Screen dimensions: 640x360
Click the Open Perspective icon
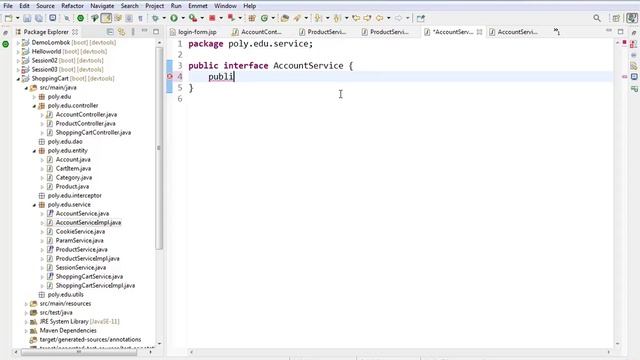coord(616,18)
